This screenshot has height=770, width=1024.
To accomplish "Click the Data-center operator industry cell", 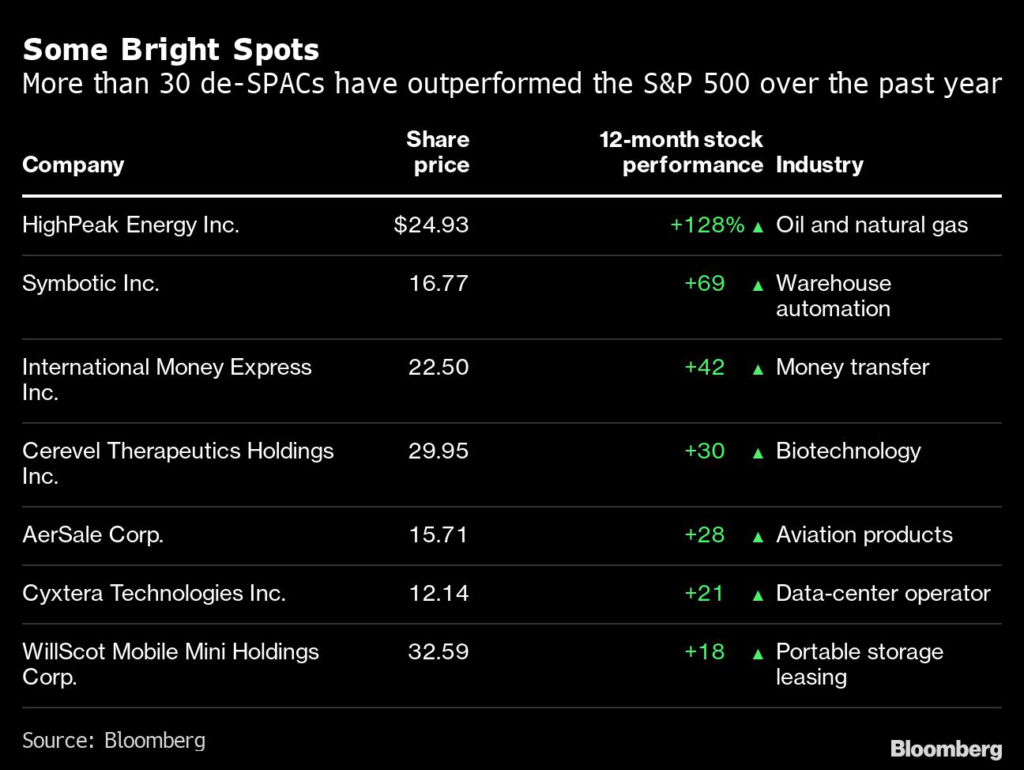I will [883, 593].
